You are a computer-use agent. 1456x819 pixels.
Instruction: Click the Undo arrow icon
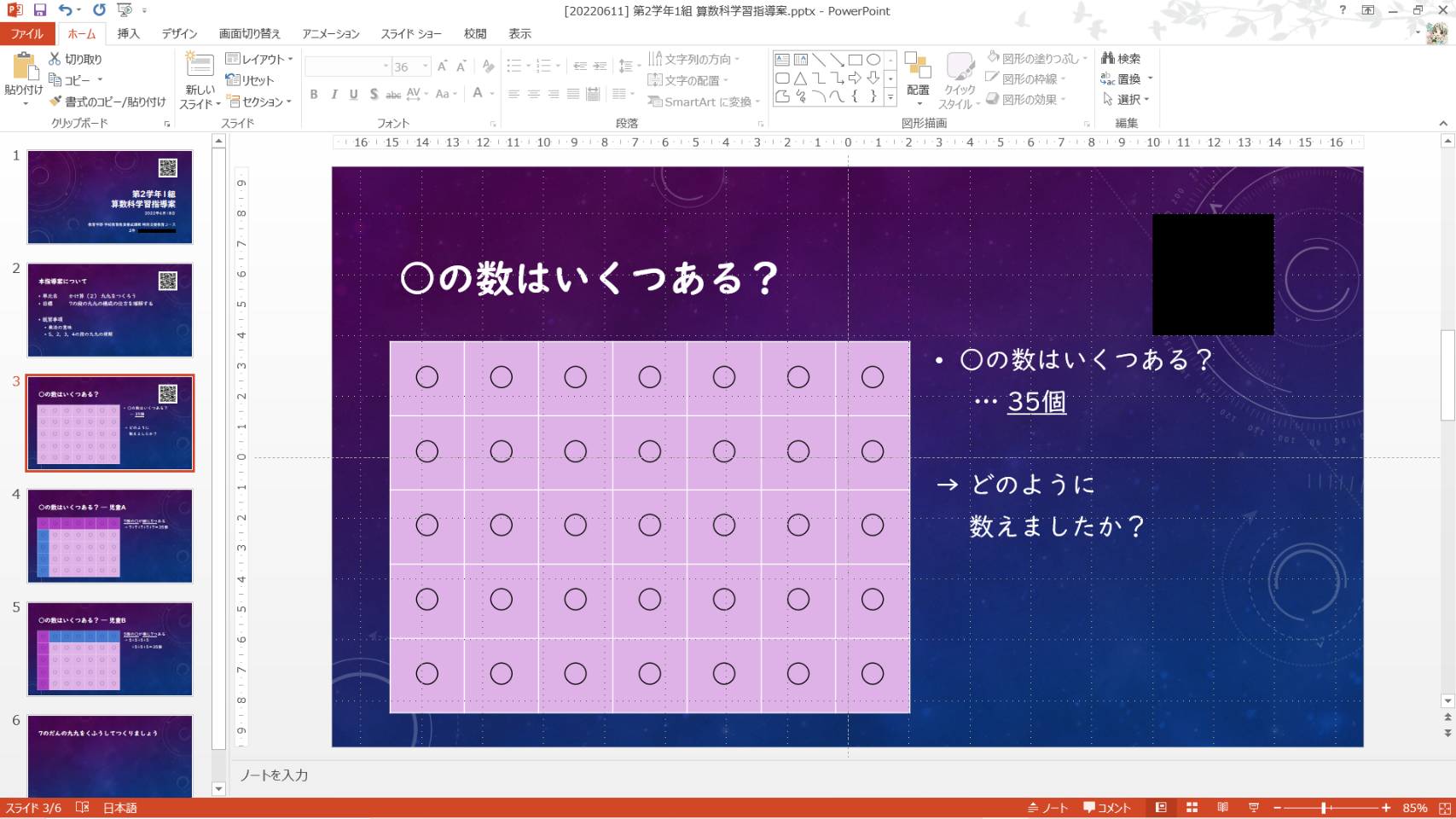[x=65, y=10]
